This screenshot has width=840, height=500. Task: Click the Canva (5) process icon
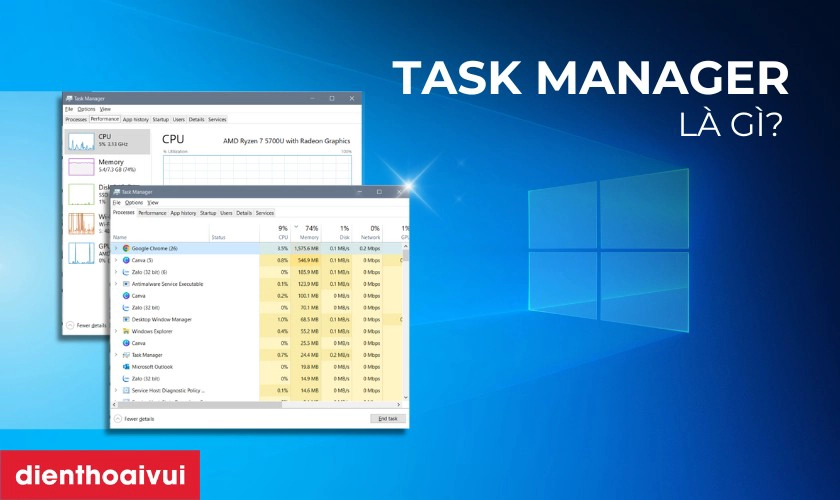(x=126, y=260)
